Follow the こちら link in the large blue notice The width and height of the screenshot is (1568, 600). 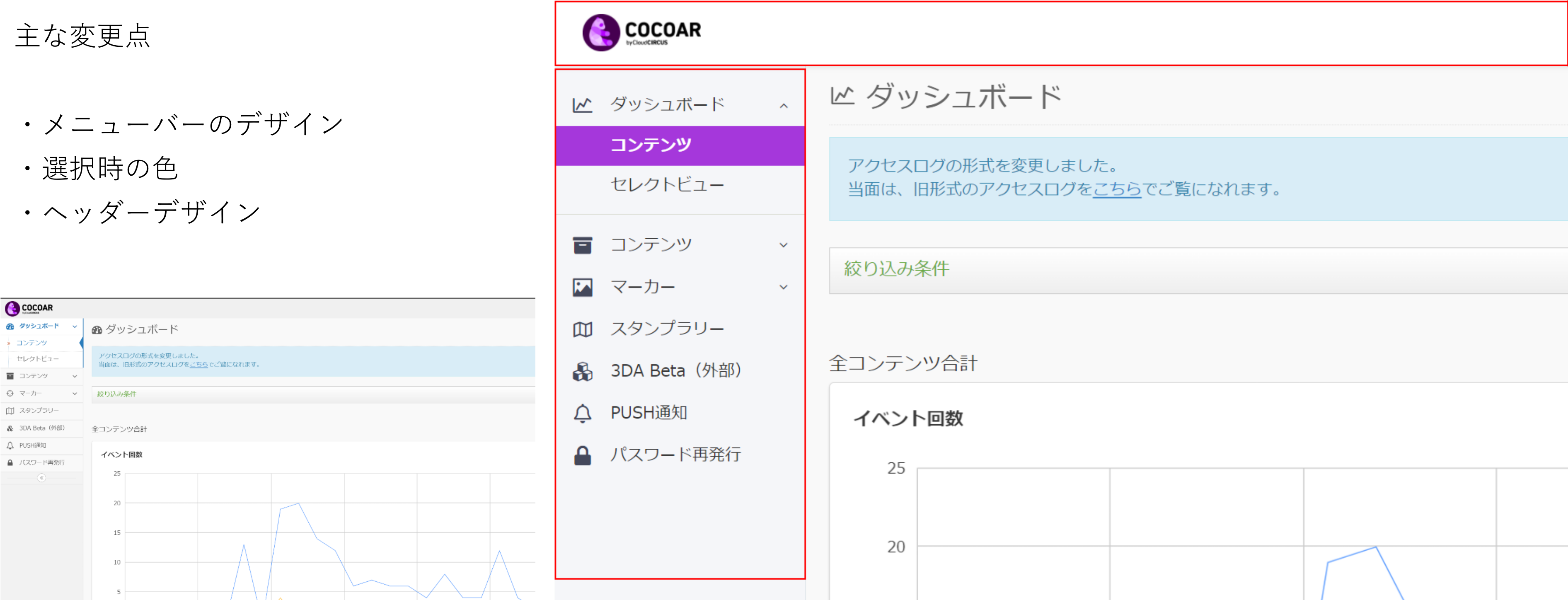[1117, 189]
